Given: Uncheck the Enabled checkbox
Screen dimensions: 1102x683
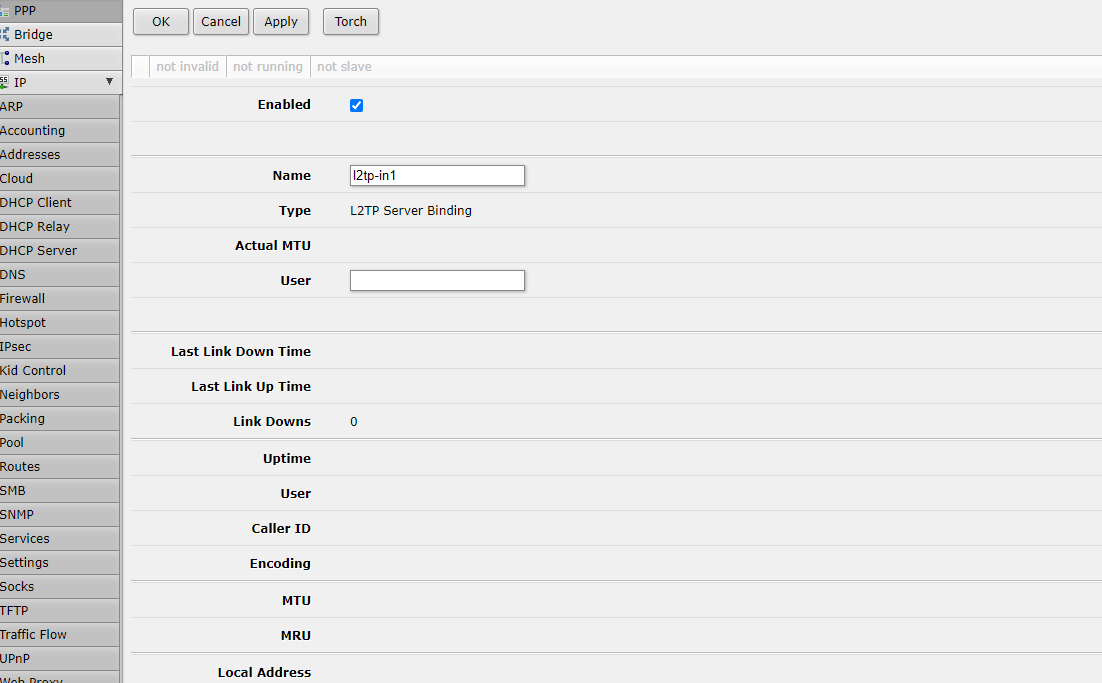Looking at the screenshot, I should pos(356,105).
